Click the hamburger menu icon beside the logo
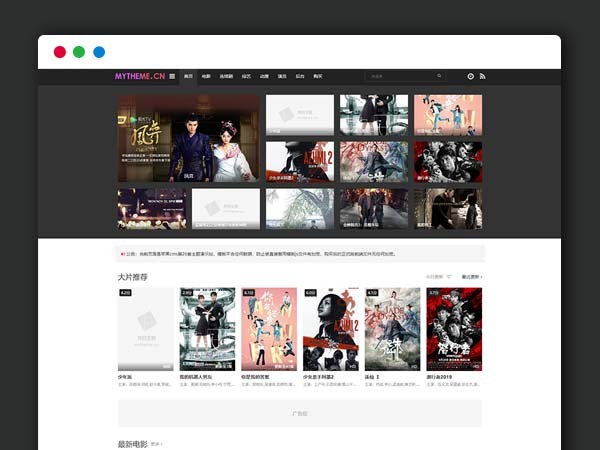 pyautogui.click(x=172, y=76)
